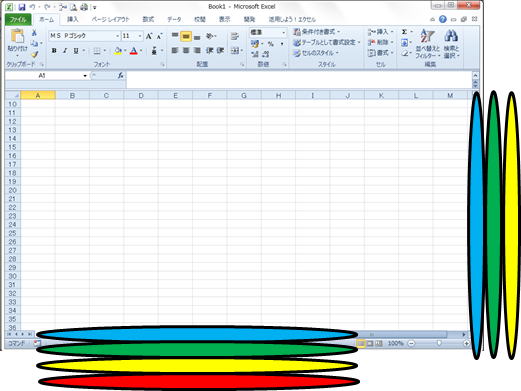Image resolution: width=521 pixels, height=391 pixels.
Task: Click the Merge and Center icon
Action: [235, 51]
